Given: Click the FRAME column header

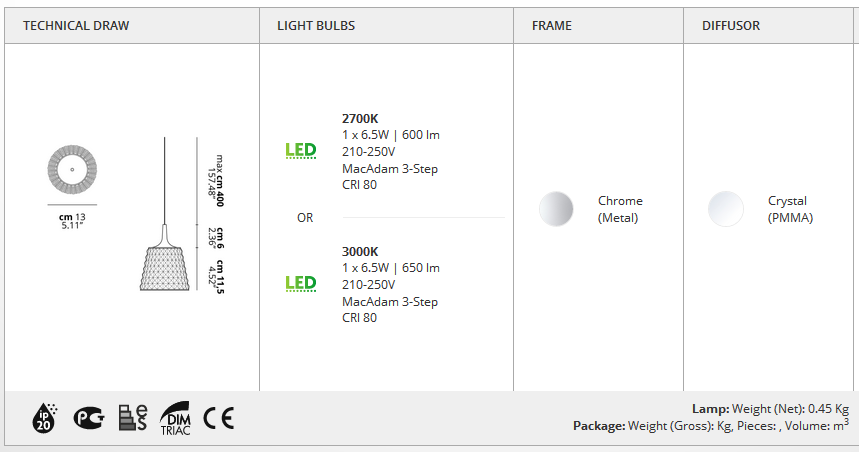Looking at the screenshot, I should (552, 26).
